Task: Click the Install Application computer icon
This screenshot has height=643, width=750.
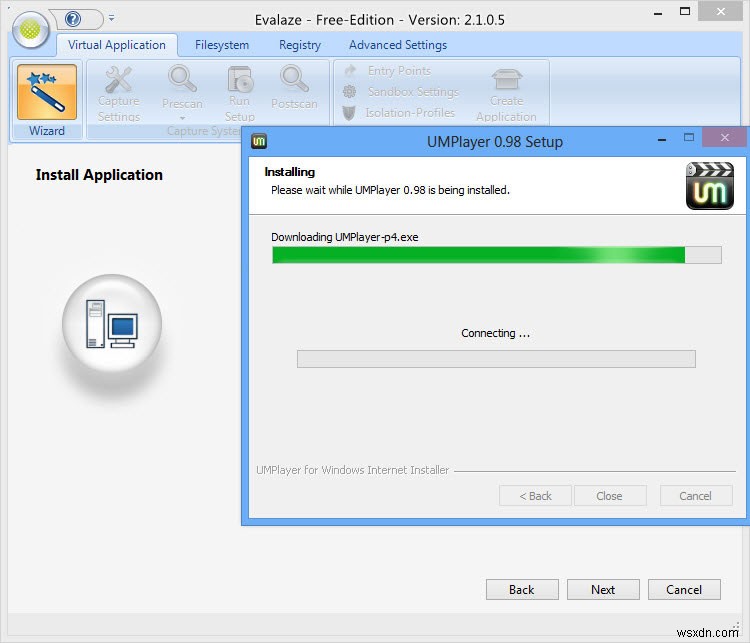Action: [112, 324]
